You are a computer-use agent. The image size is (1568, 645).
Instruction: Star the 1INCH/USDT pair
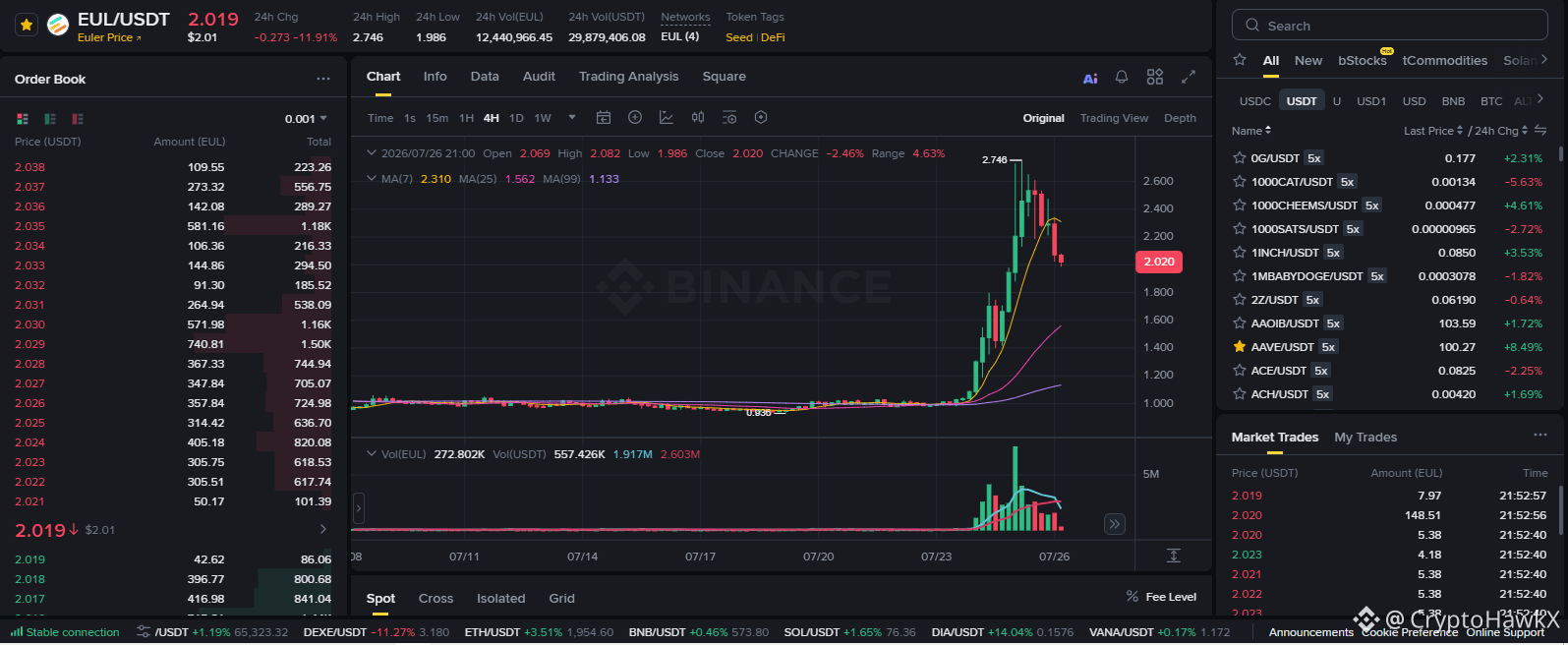coord(1240,253)
